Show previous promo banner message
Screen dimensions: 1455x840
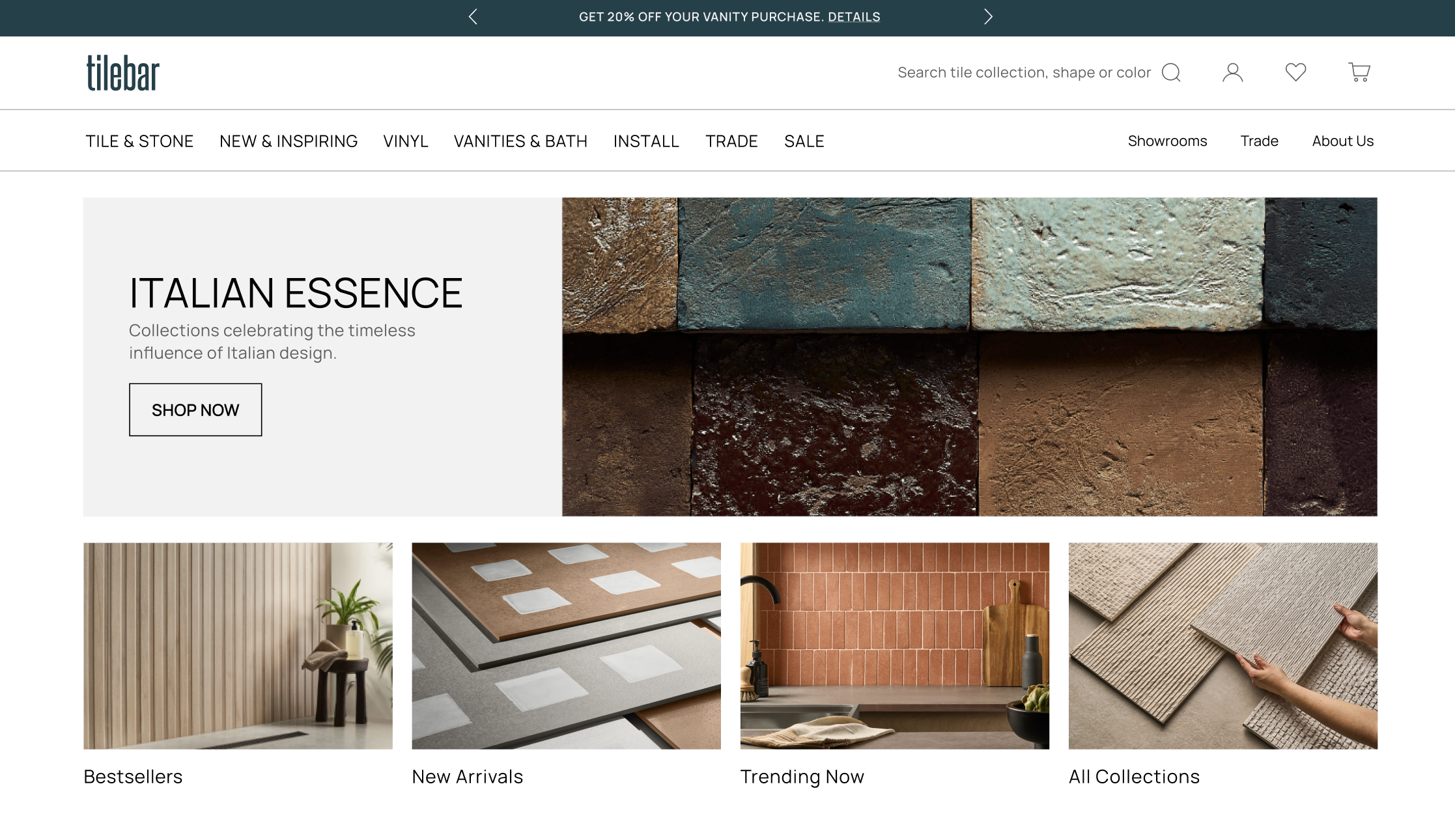click(x=473, y=17)
